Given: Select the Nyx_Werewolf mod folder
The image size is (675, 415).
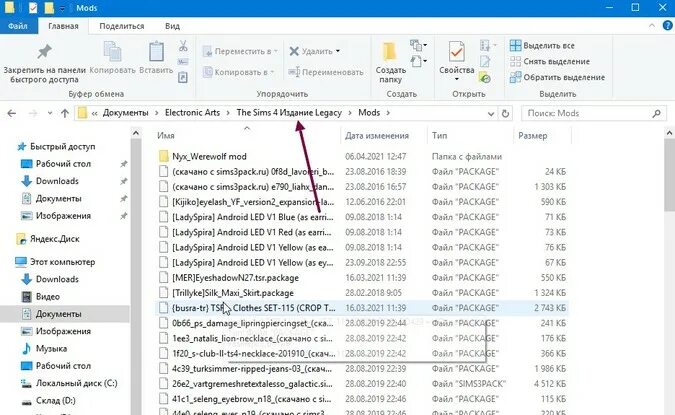Looking at the screenshot, I should click(x=209, y=156).
